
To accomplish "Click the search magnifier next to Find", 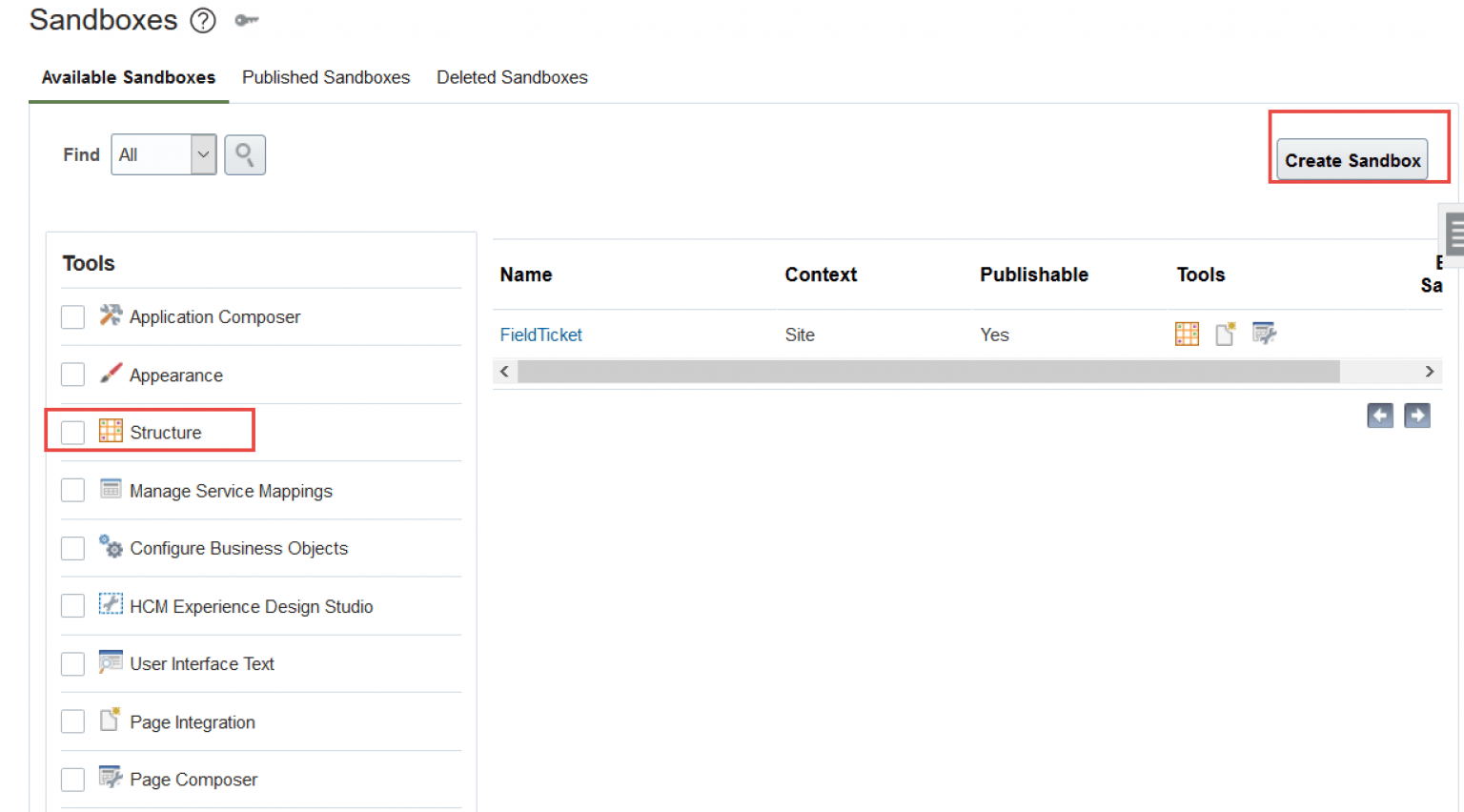I will click(245, 154).
